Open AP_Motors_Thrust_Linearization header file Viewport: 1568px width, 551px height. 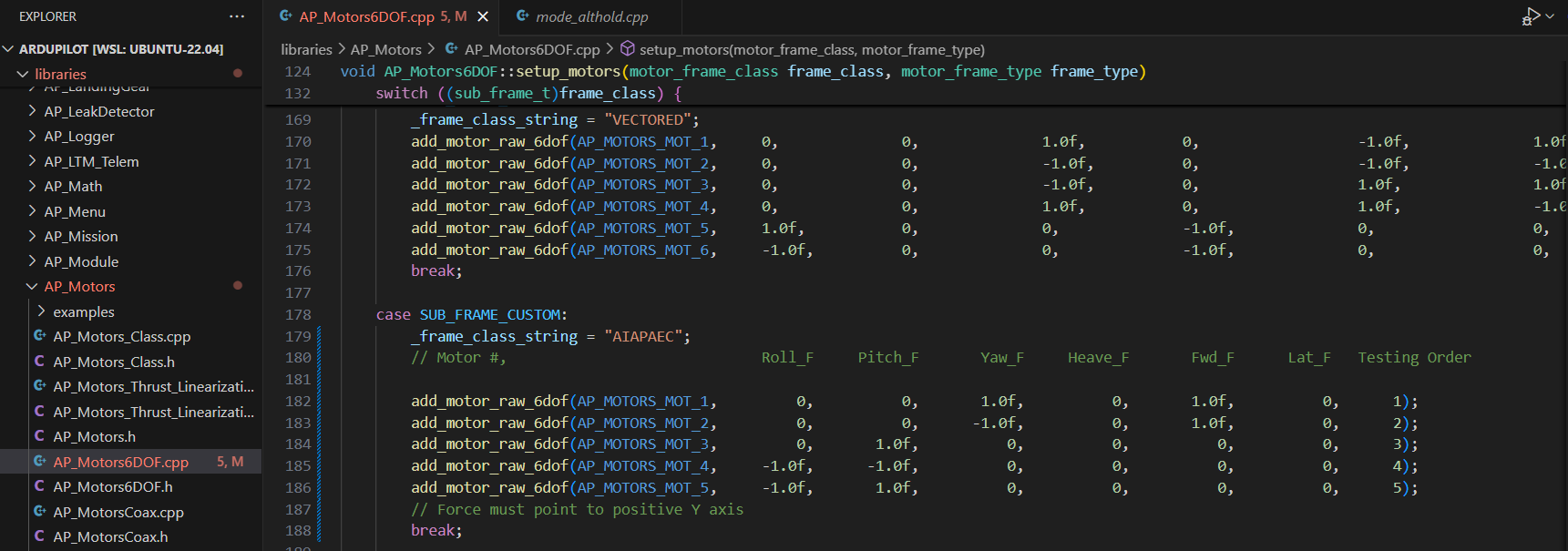(154, 412)
